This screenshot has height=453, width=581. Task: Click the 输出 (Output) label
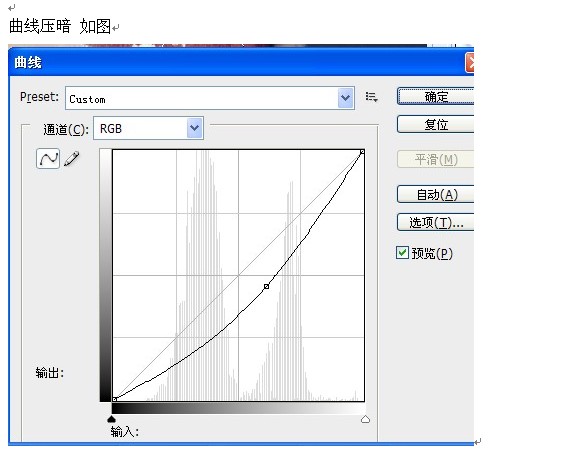pyautogui.click(x=50, y=373)
